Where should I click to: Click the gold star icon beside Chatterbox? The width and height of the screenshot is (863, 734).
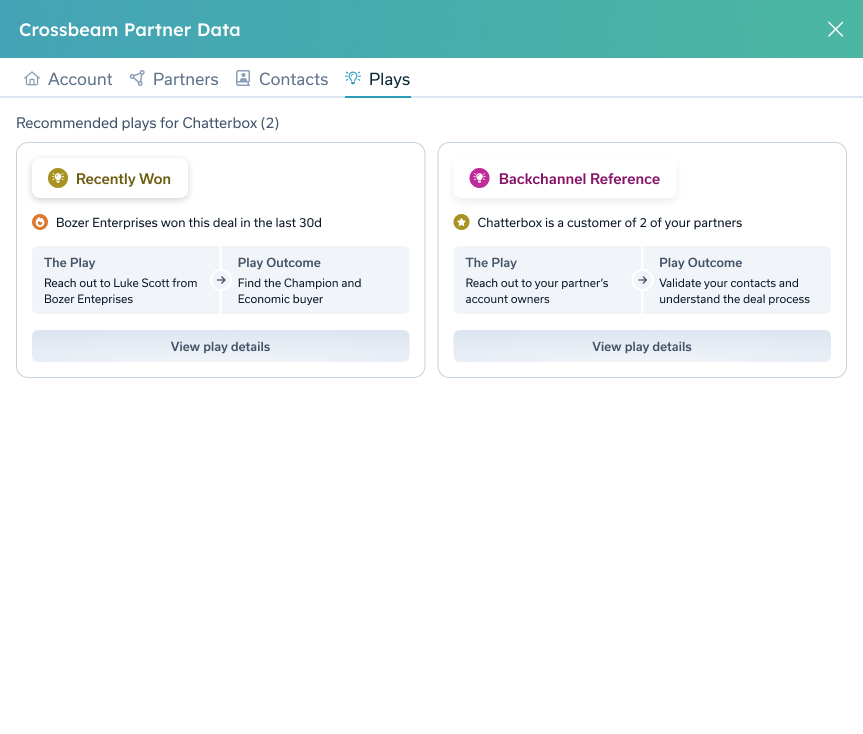[461, 222]
